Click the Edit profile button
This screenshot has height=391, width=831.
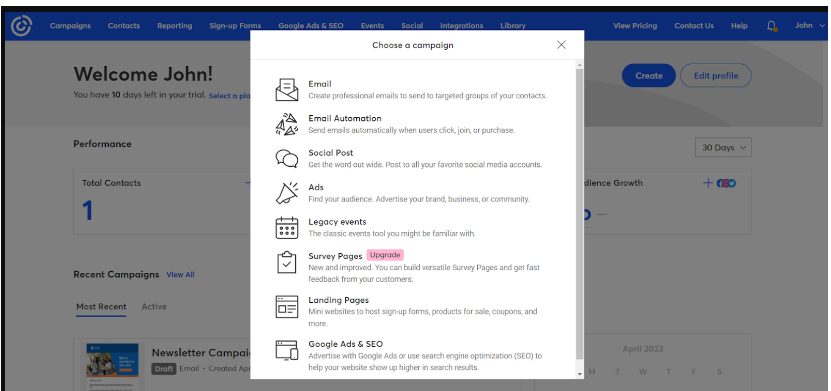coord(715,75)
